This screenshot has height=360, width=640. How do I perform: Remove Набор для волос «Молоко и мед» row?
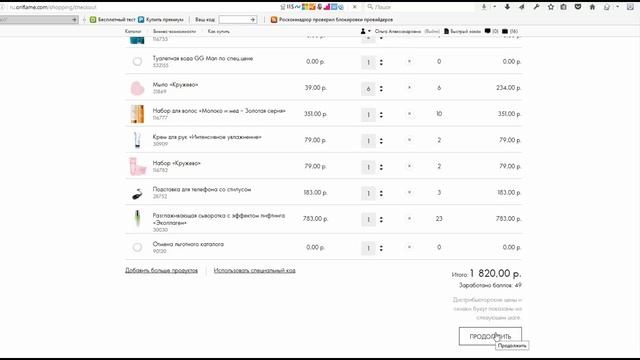point(409,114)
